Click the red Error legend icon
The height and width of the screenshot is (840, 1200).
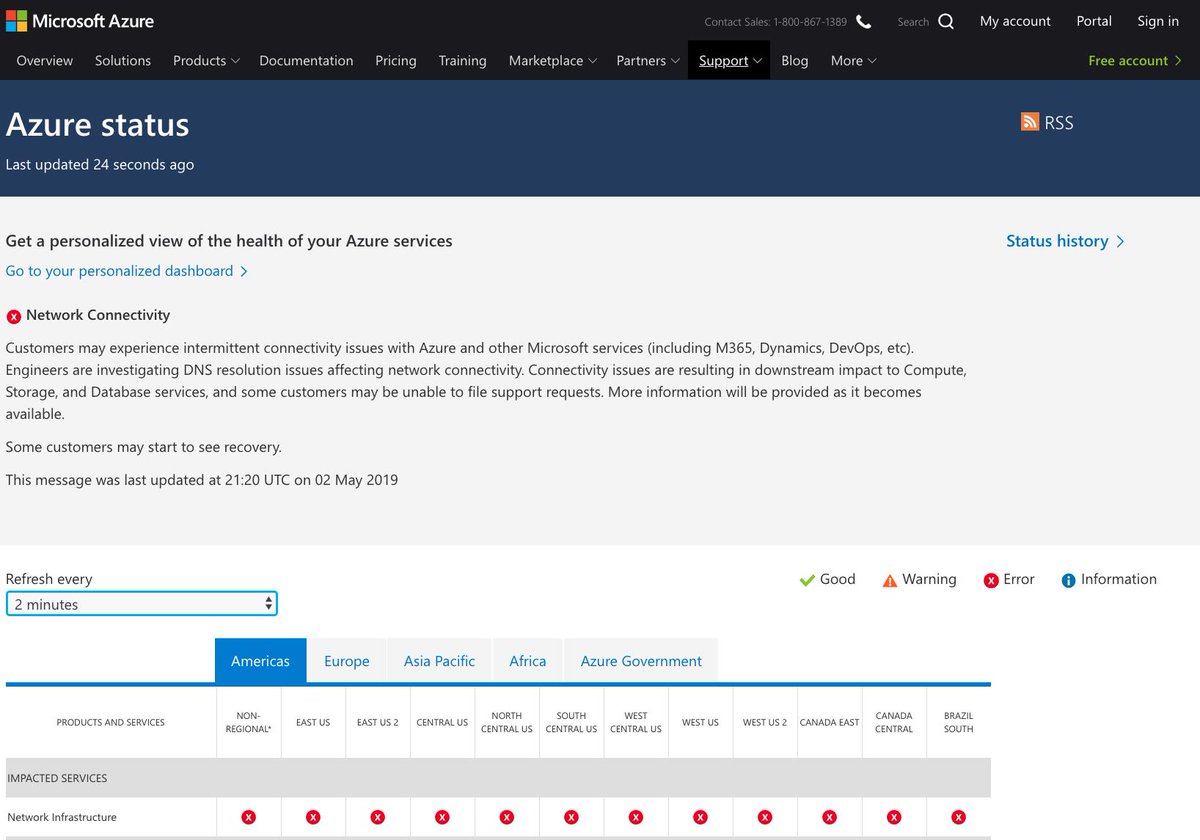click(x=991, y=580)
